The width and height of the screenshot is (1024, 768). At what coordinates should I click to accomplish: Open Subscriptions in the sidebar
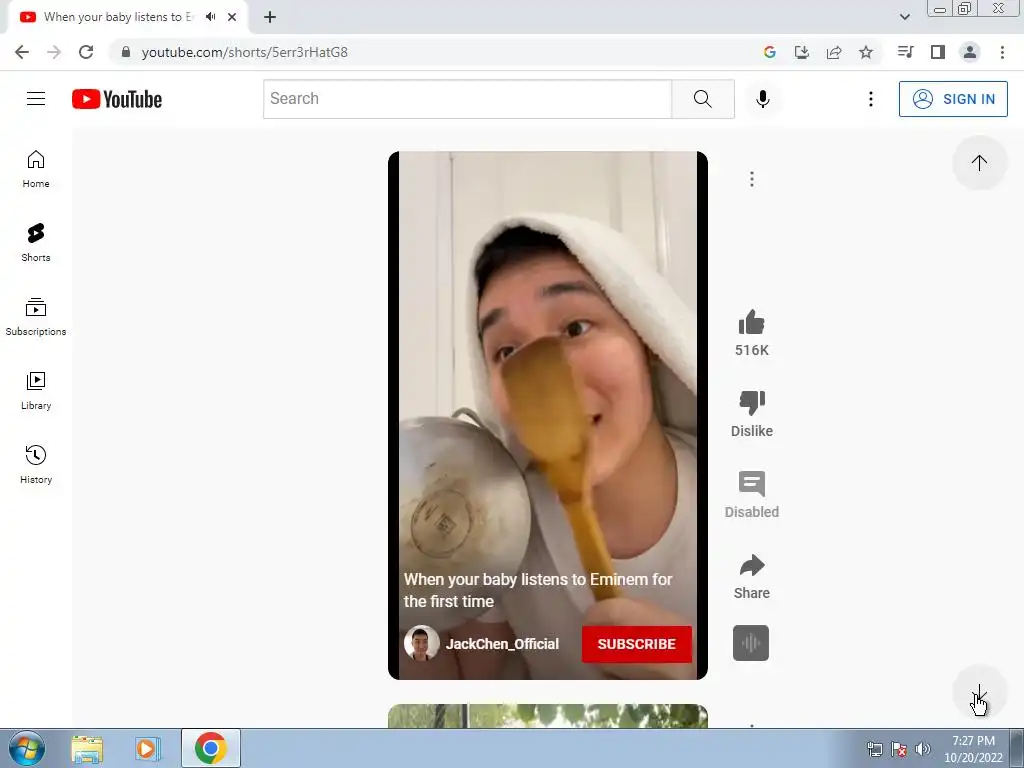pos(36,317)
